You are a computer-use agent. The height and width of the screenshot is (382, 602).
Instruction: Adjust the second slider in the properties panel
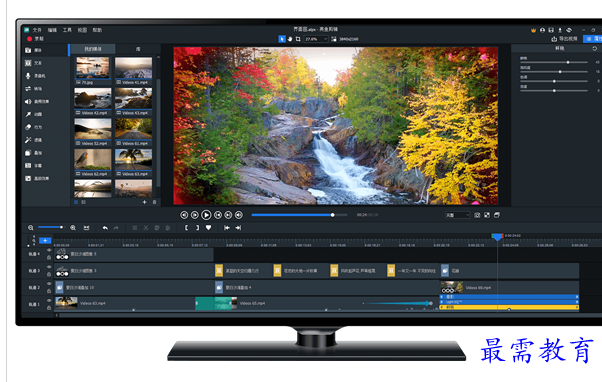pos(554,72)
